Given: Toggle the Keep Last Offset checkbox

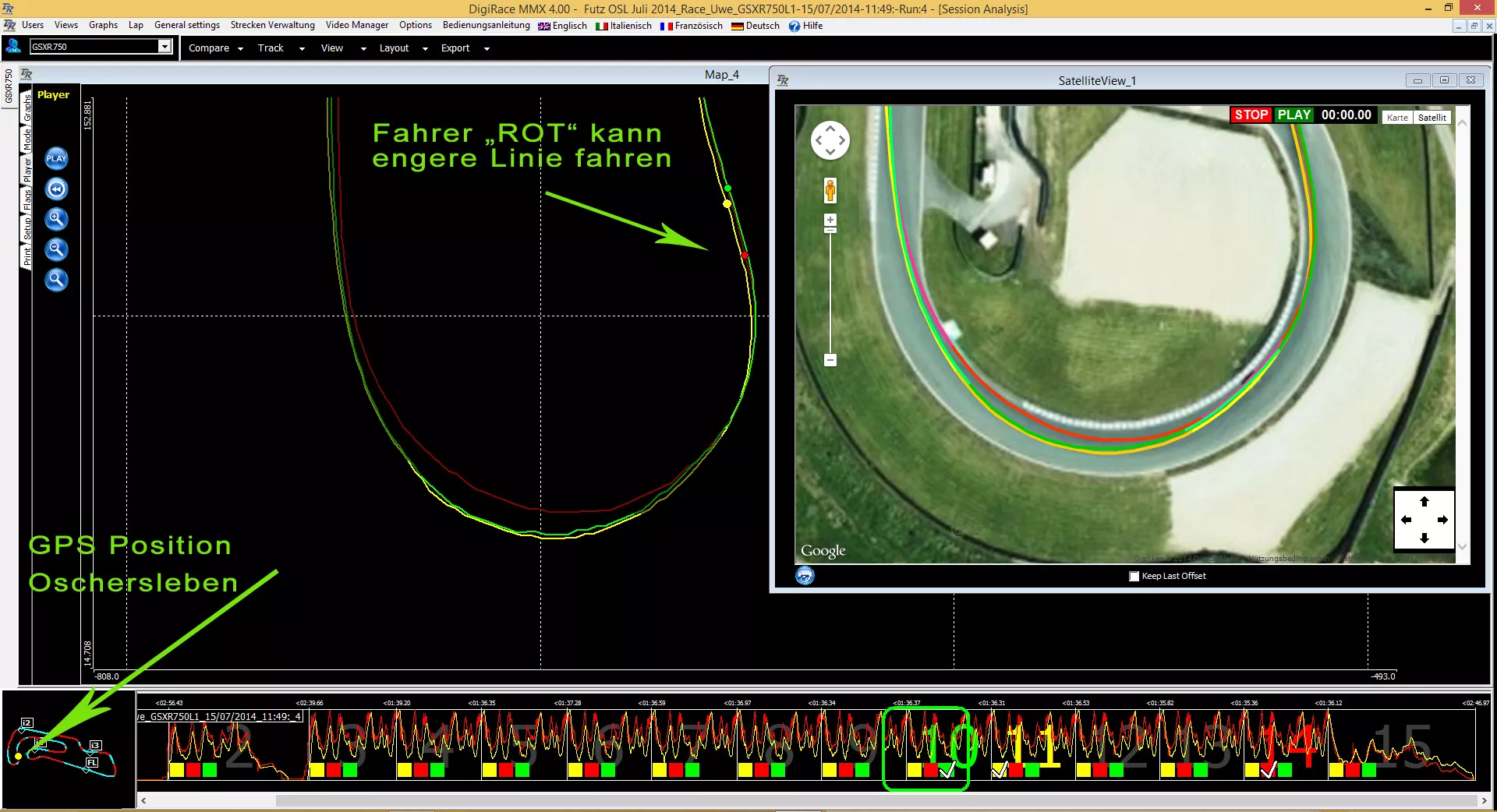Looking at the screenshot, I should pyautogui.click(x=1134, y=576).
